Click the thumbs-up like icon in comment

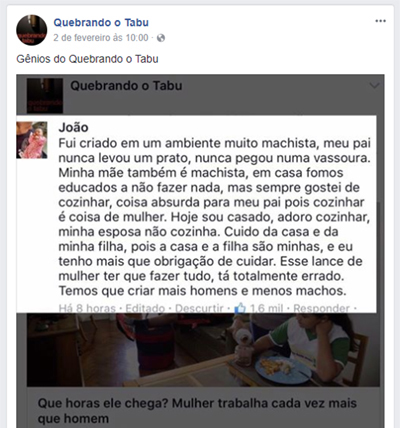pyautogui.click(x=240, y=308)
